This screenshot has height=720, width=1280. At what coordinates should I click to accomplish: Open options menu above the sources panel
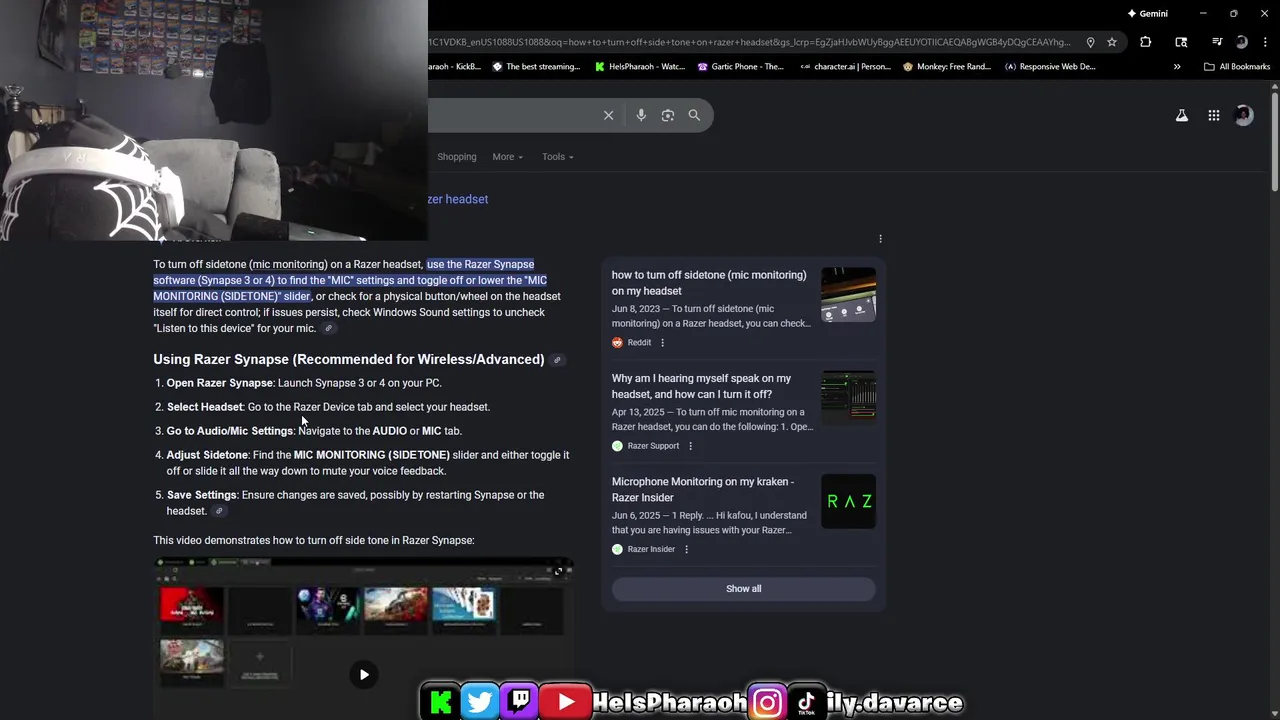coord(880,239)
